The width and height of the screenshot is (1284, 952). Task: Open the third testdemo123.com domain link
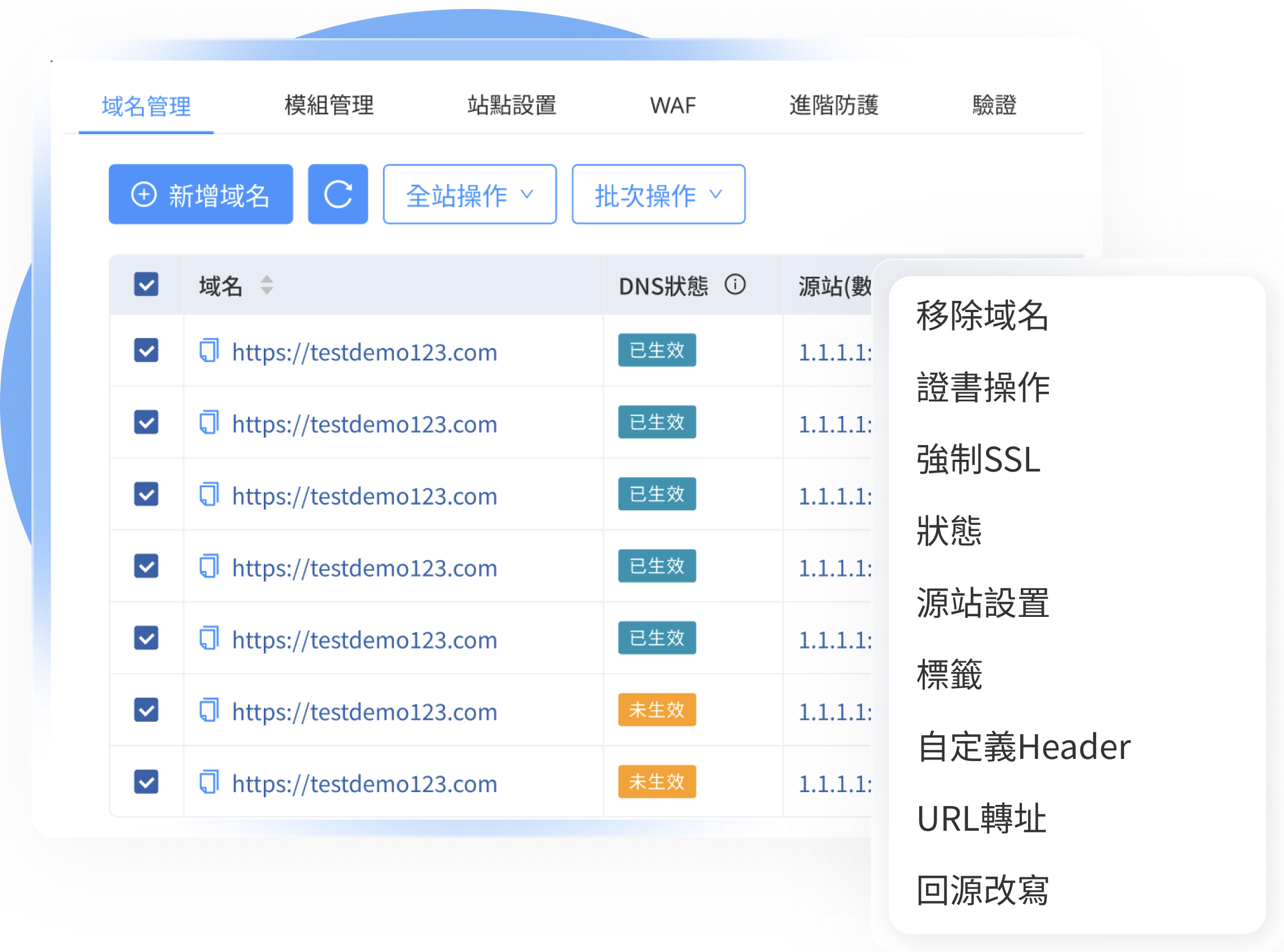coord(364,496)
